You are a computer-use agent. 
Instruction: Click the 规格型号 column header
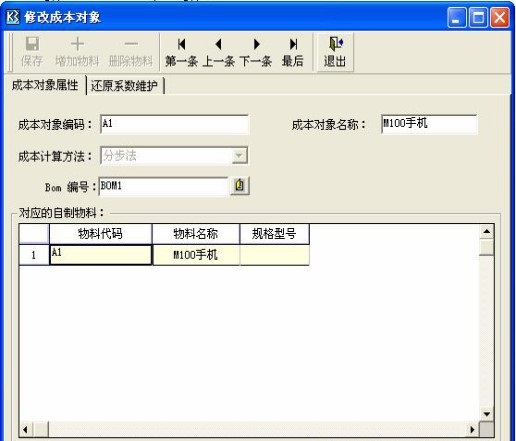[274, 234]
